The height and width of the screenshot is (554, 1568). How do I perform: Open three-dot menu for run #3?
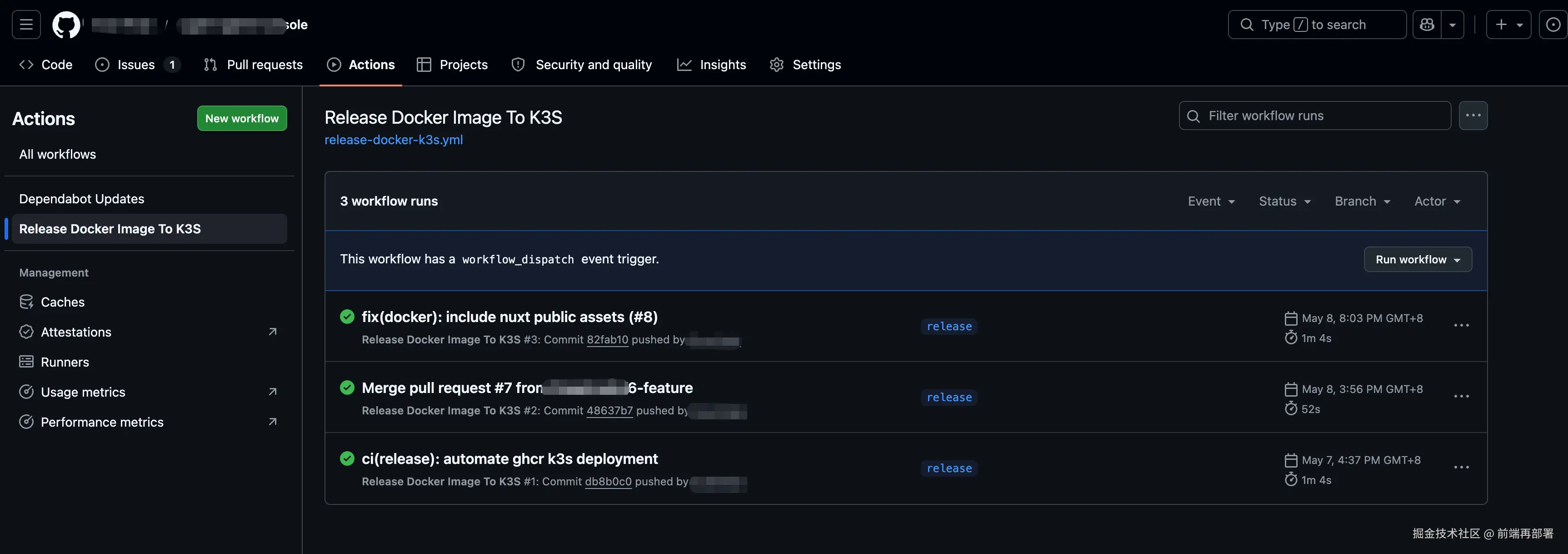point(1461,326)
